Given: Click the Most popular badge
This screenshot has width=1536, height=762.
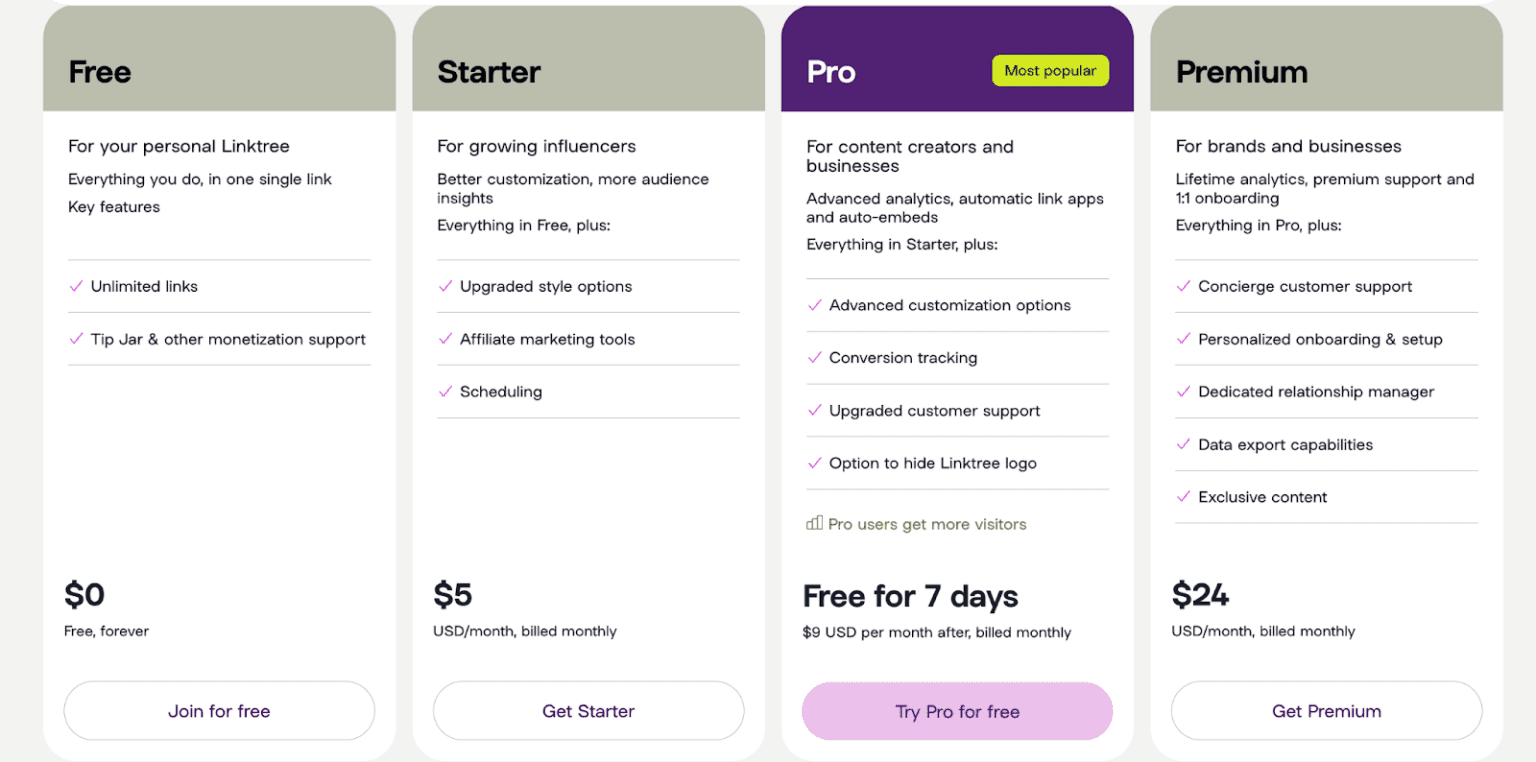Looking at the screenshot, I should 1050,71.
